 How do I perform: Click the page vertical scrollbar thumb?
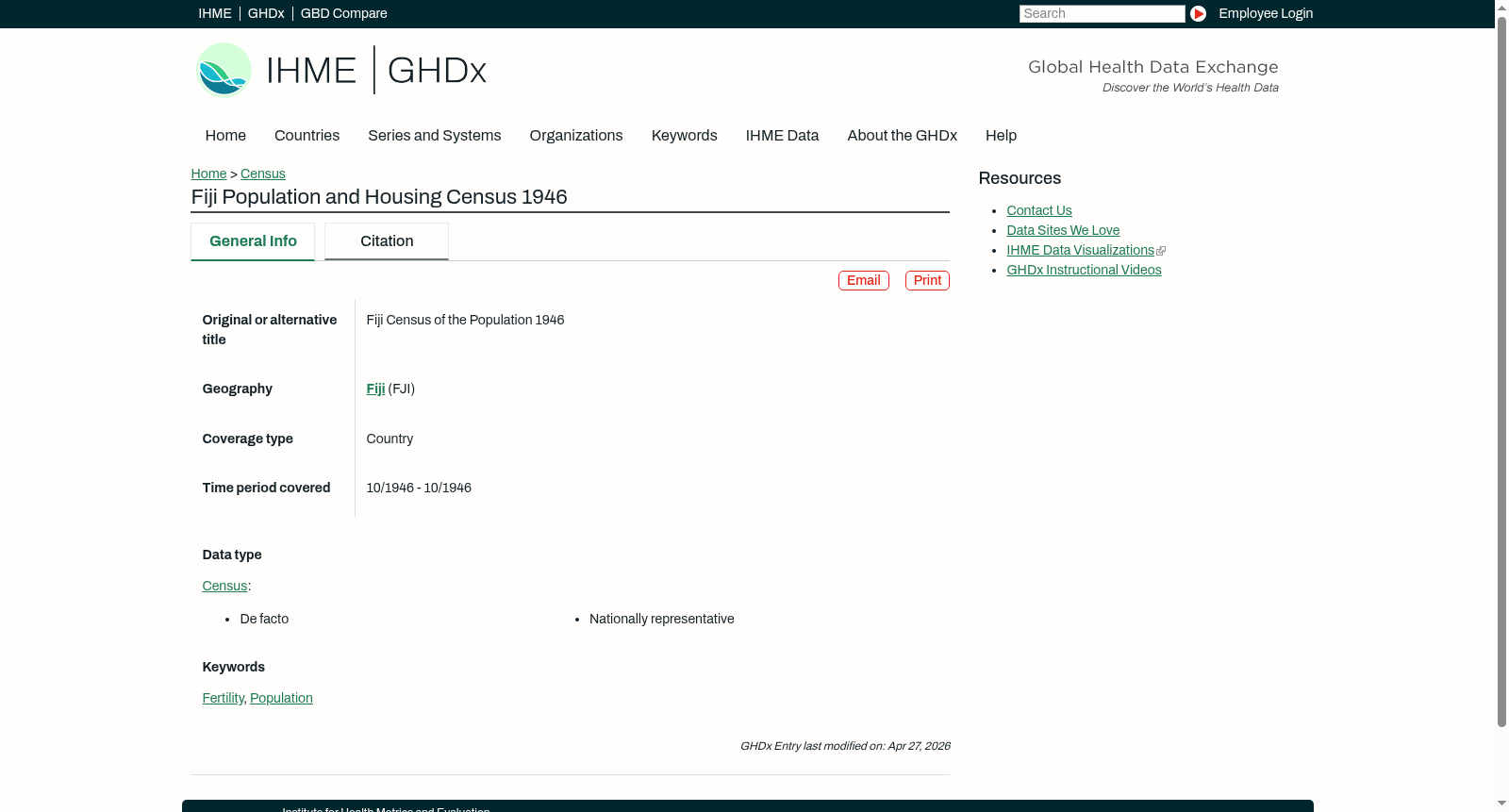point(1501,372)
